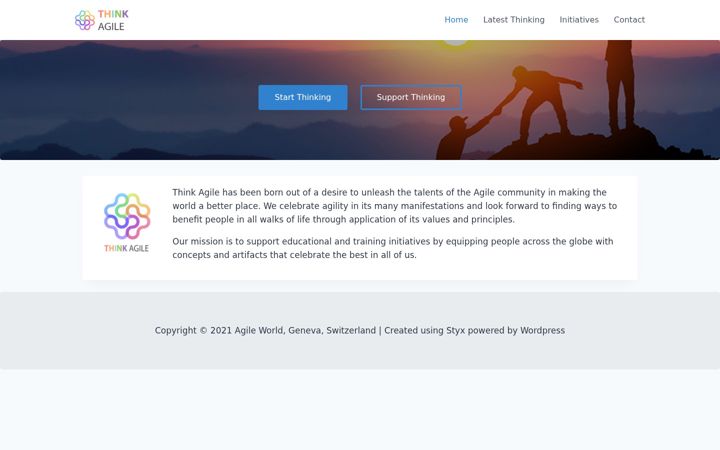720x450 pixels.
Task: Click the paragraph starting "Think Agile has been born"
Action: coord(394,206)
